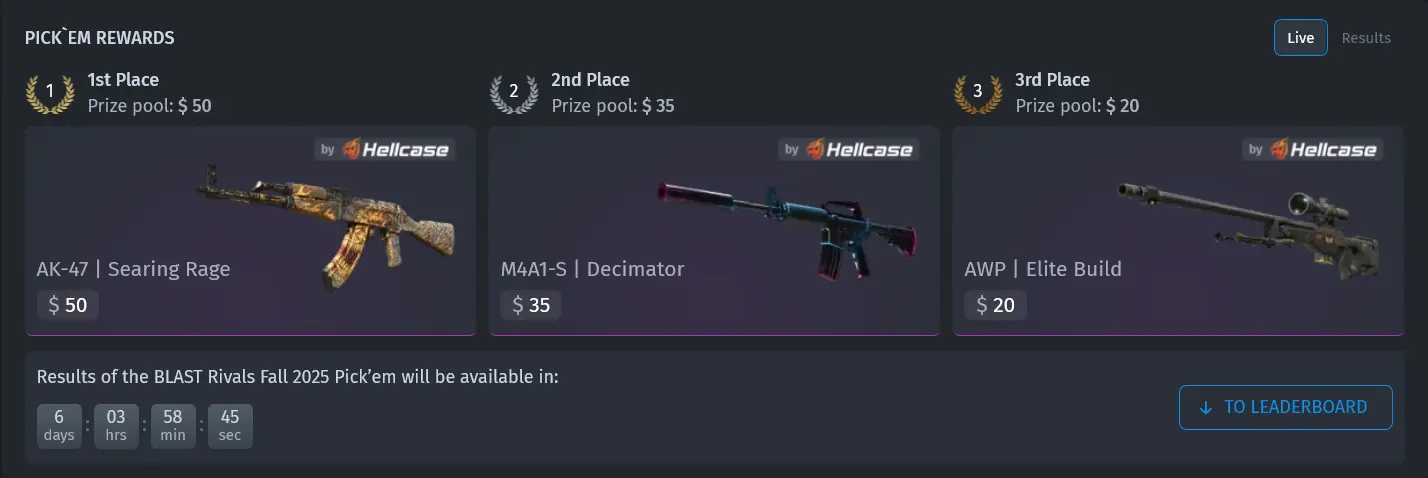Click the silver 2nd place laurel icon
Viewport: 1428px width, 478px height.
click(514, 92)
